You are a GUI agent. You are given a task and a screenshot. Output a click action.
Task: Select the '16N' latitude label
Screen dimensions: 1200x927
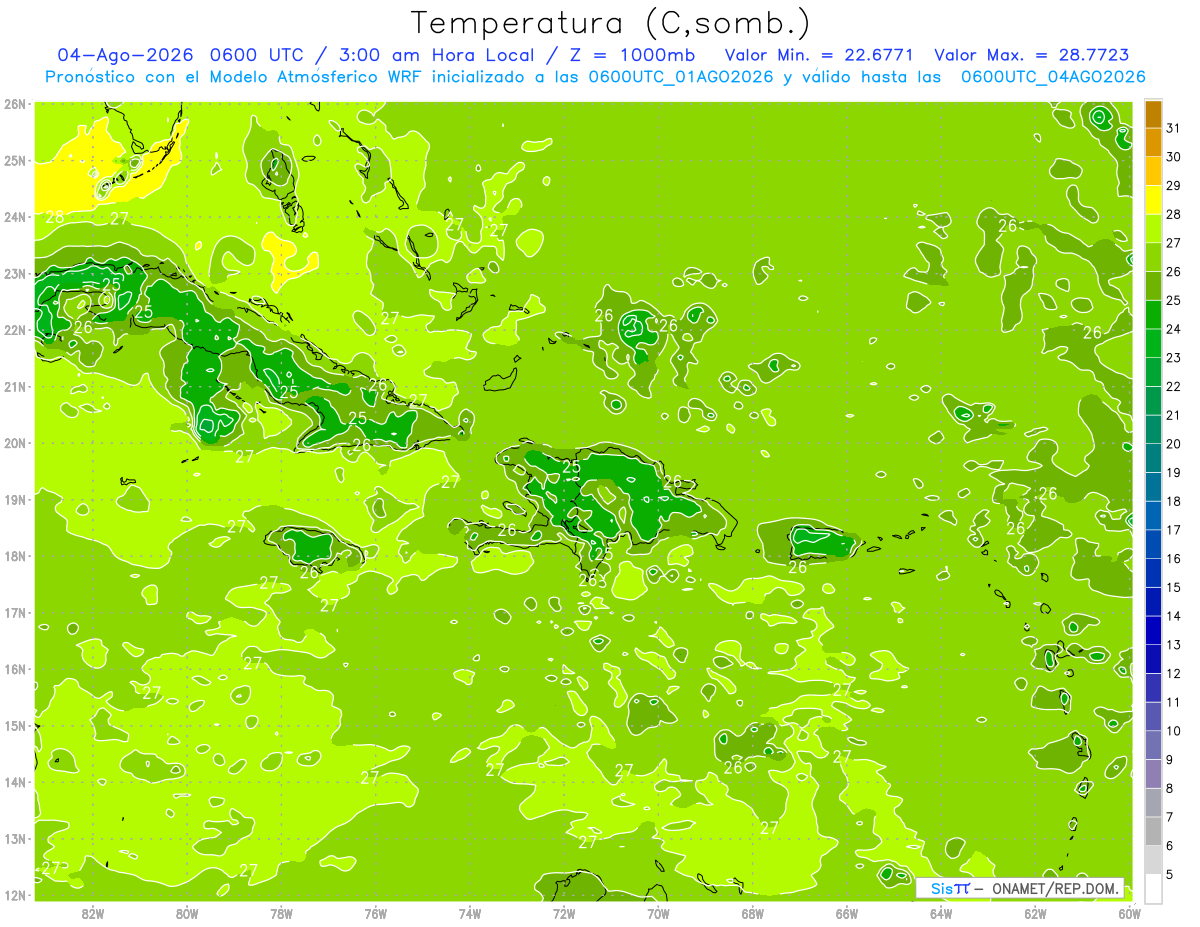pos(15,669)
